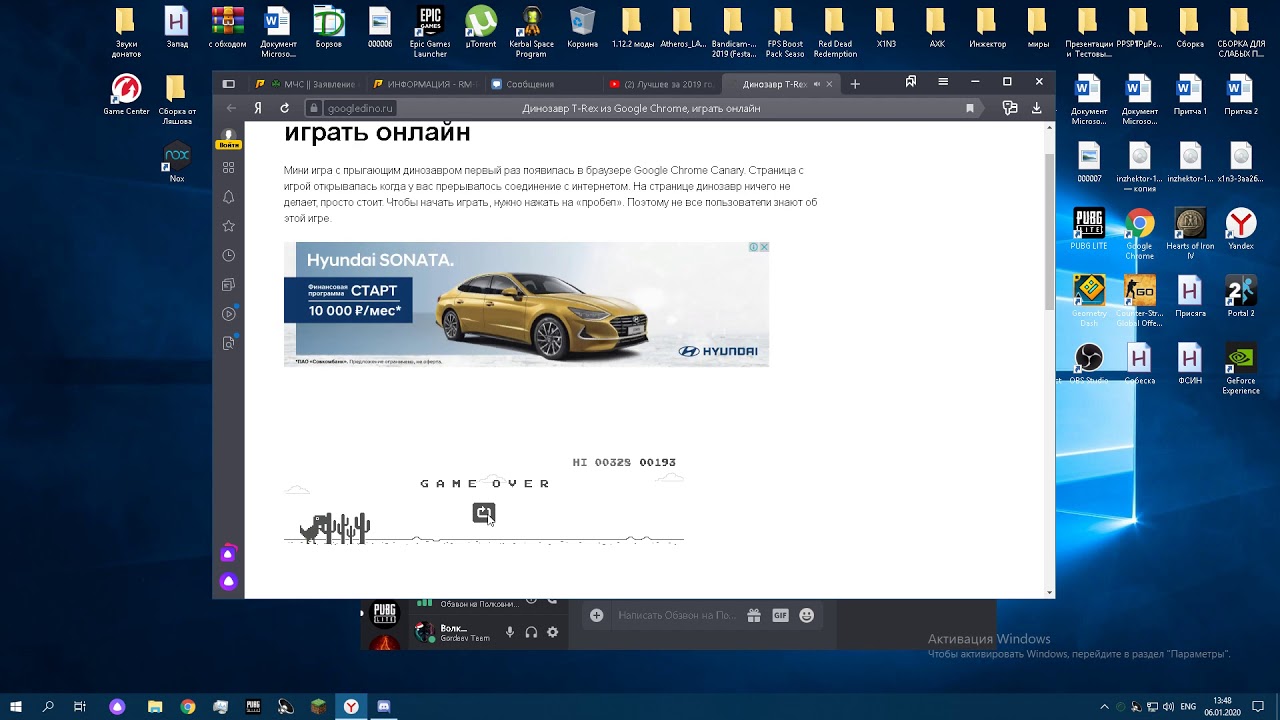
Task: Open sidebar history clock icon
Action: pyautogui.click(x=229, y=256)
